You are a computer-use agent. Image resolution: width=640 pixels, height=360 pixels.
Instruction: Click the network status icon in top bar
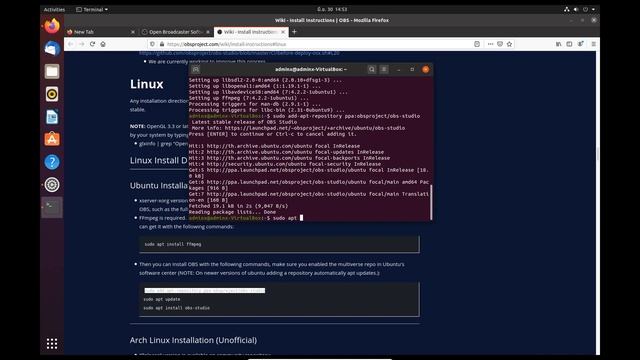tap(567, 9)
